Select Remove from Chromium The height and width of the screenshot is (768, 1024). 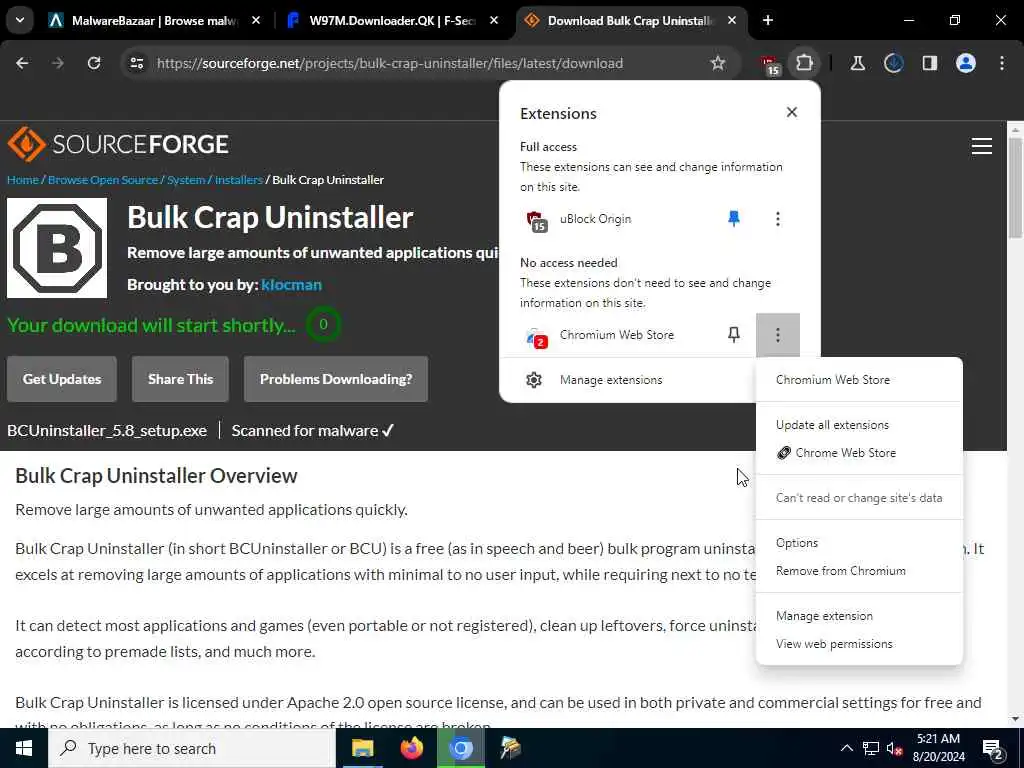click(x=840, y=571)
